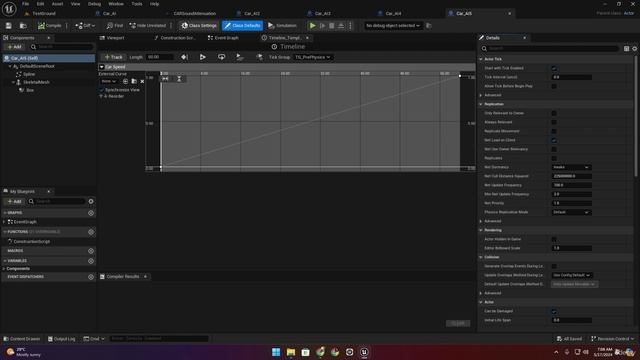This screenshot has width=640, height=360.
Task: Toggle Synchronize View checkbox
Action: 102,90
